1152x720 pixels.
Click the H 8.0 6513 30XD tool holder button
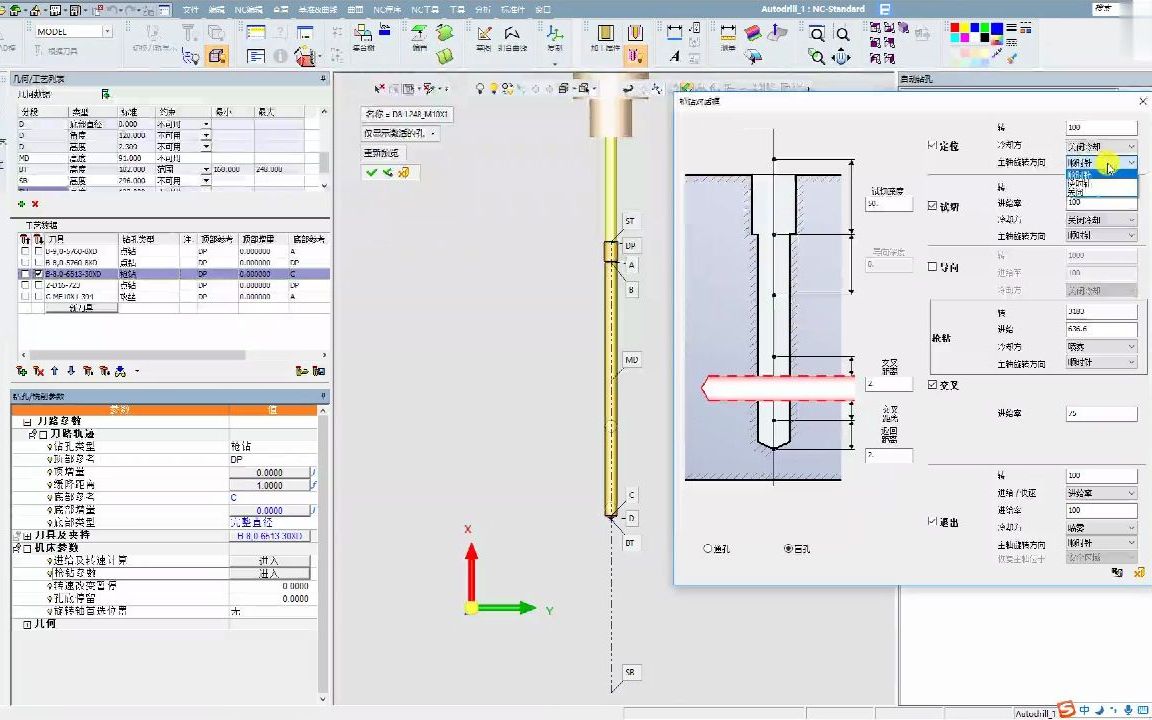[x=269, y=536]
